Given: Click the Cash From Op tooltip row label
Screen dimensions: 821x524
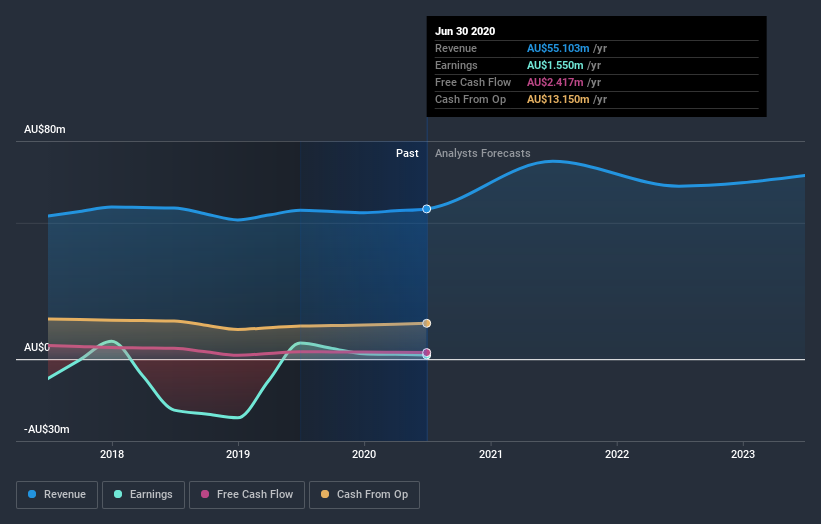Looking at the screenshot, I should 470,99.
